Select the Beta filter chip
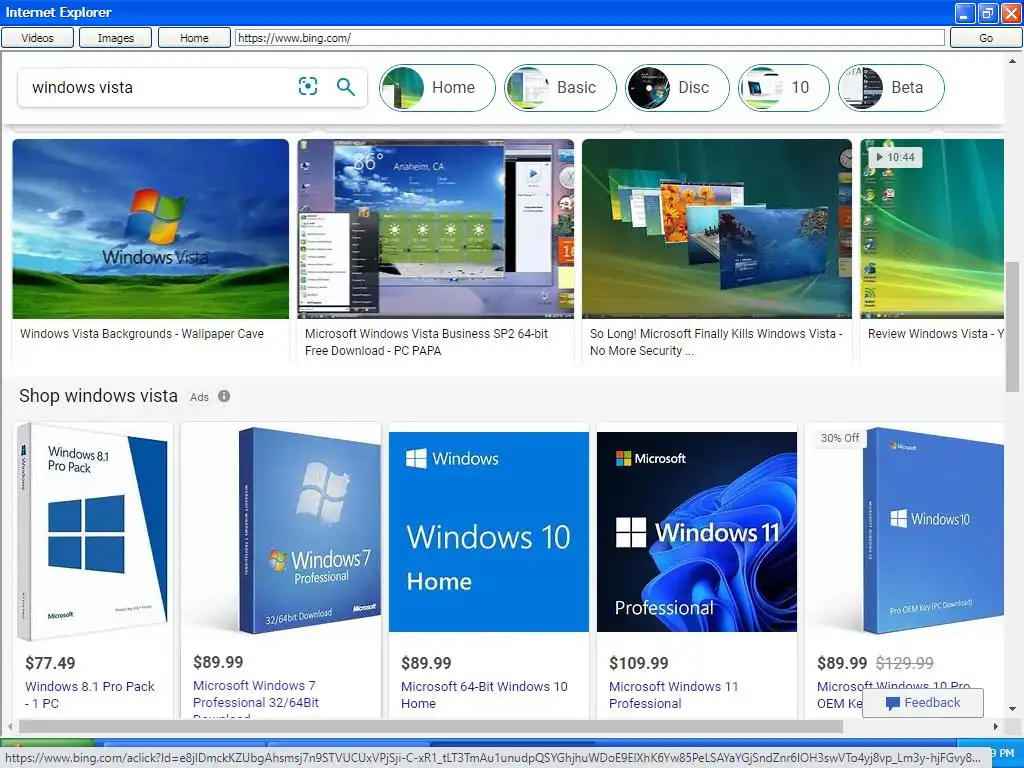The height and width of the screenshot is (768, 1024). [x=891, y=88]
